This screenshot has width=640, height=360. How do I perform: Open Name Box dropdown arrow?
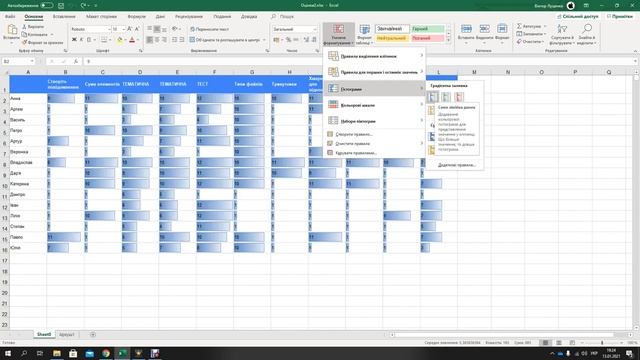pos(32,61)
